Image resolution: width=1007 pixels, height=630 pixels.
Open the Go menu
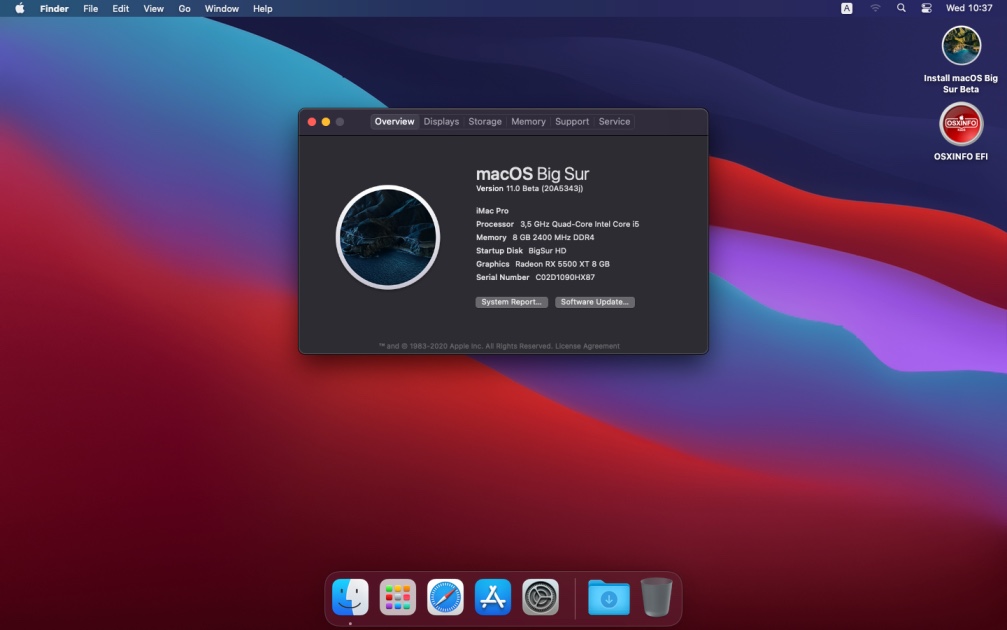coord(184,8)
